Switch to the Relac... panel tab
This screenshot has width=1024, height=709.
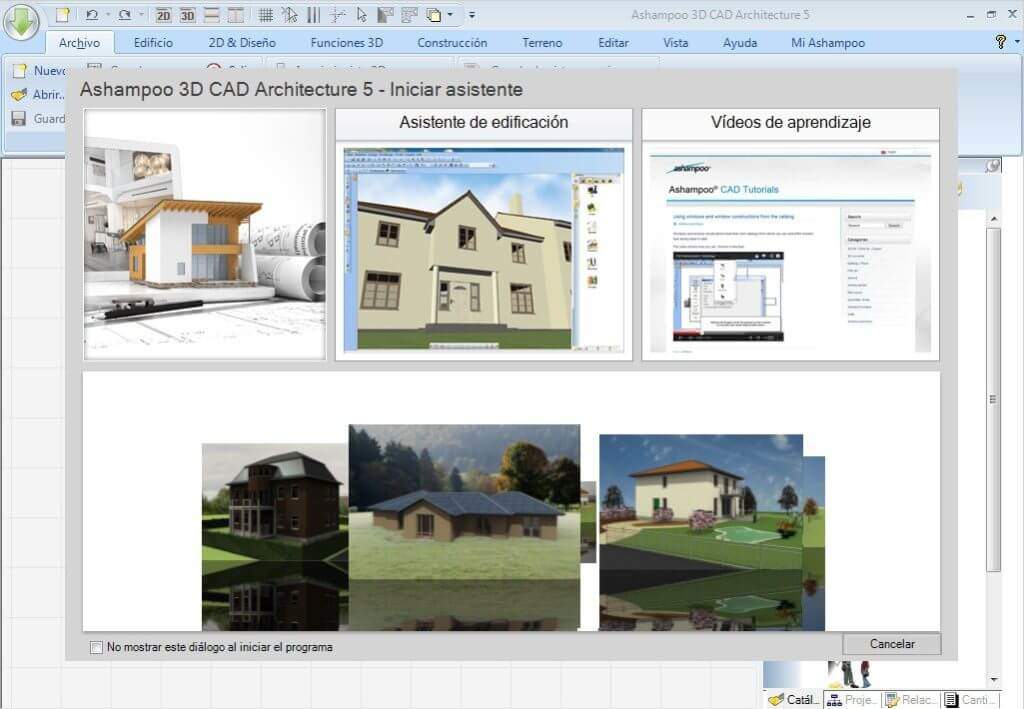[x=910, y=699]
